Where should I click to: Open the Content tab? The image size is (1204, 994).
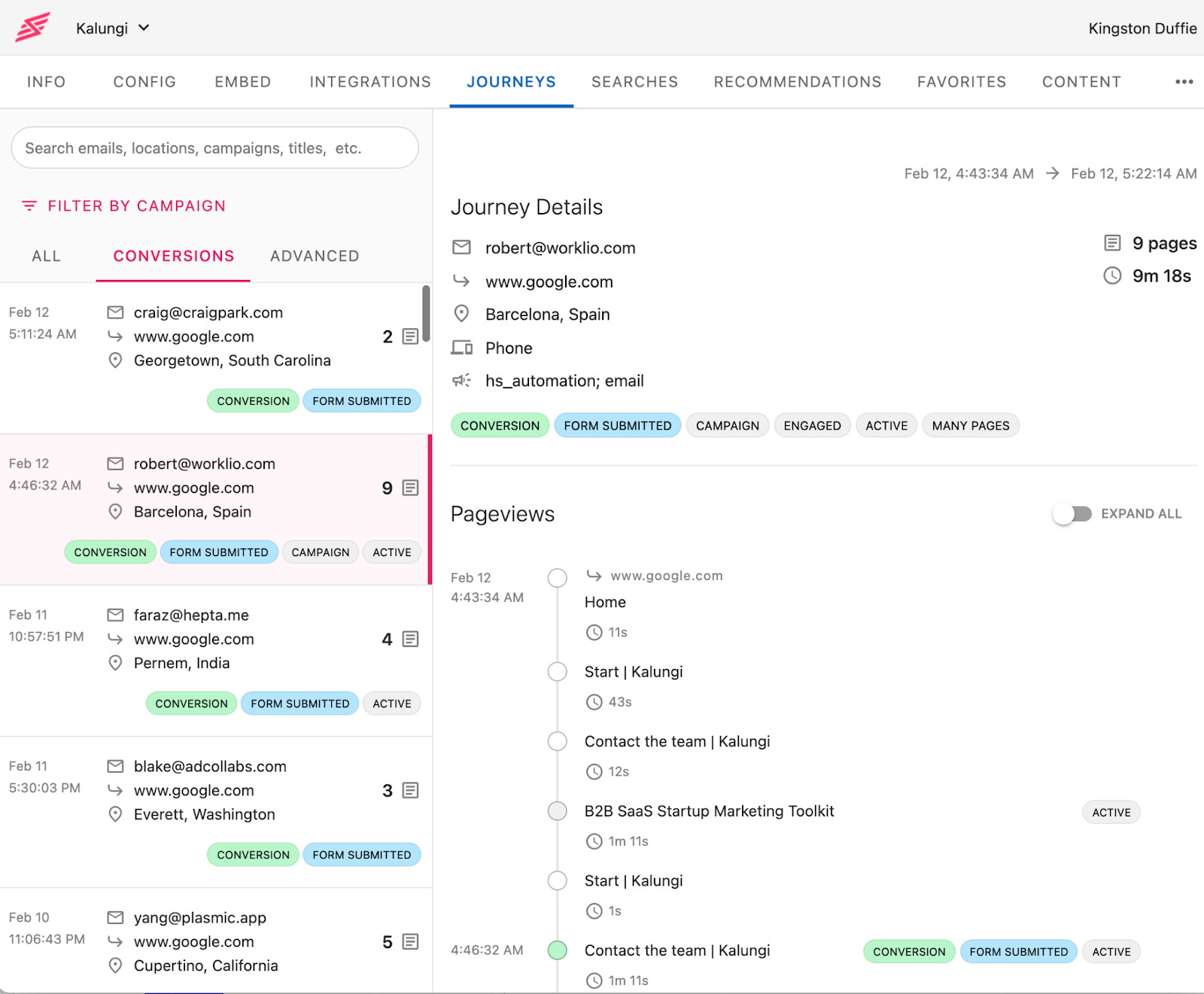click(x=1081, y=82)
